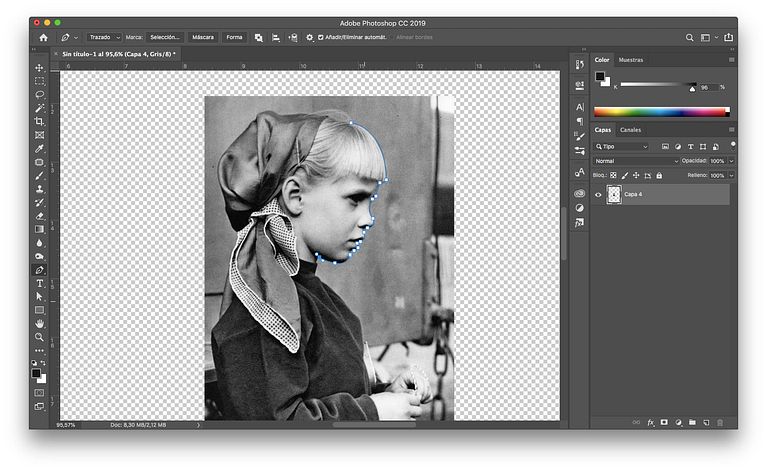
Task: Hide the Capa 4 layer
Action: pos(598,195)
